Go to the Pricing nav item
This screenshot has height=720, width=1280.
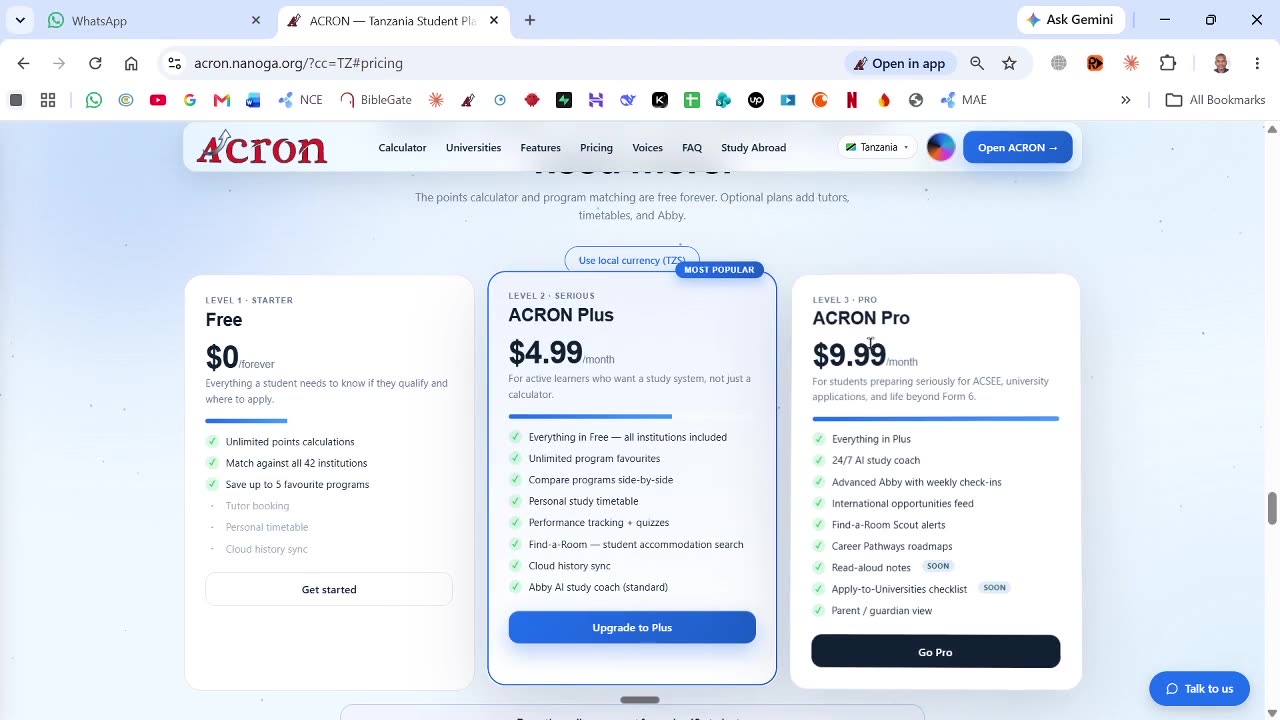[596, 148]
